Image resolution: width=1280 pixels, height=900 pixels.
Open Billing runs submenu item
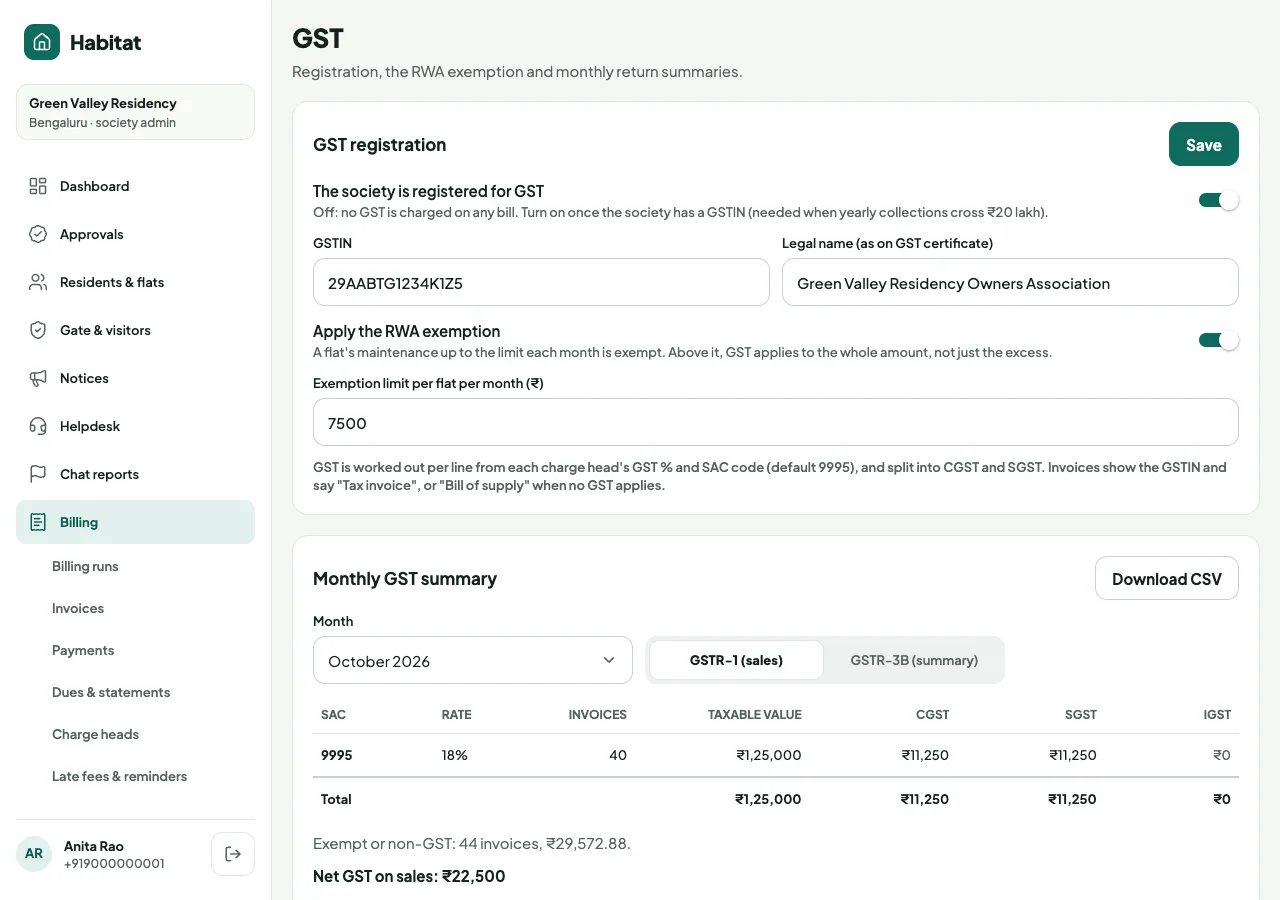pos(85,566)
